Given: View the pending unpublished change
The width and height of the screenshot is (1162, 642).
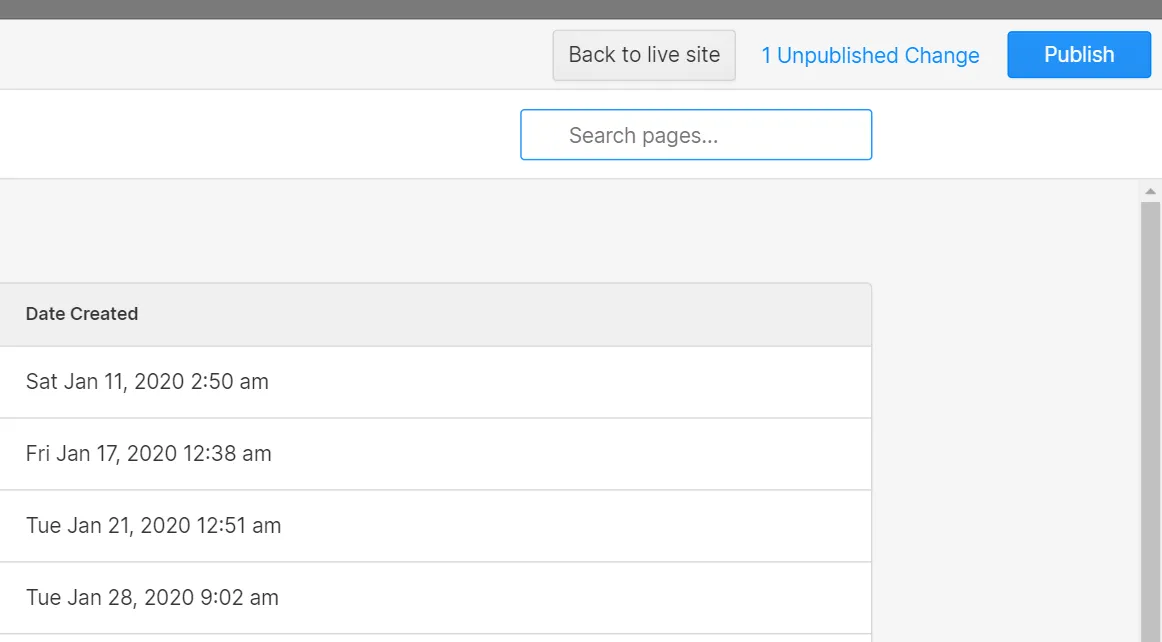Looking at the screenshot, I should pyautogui.click(x=870, y=56).
